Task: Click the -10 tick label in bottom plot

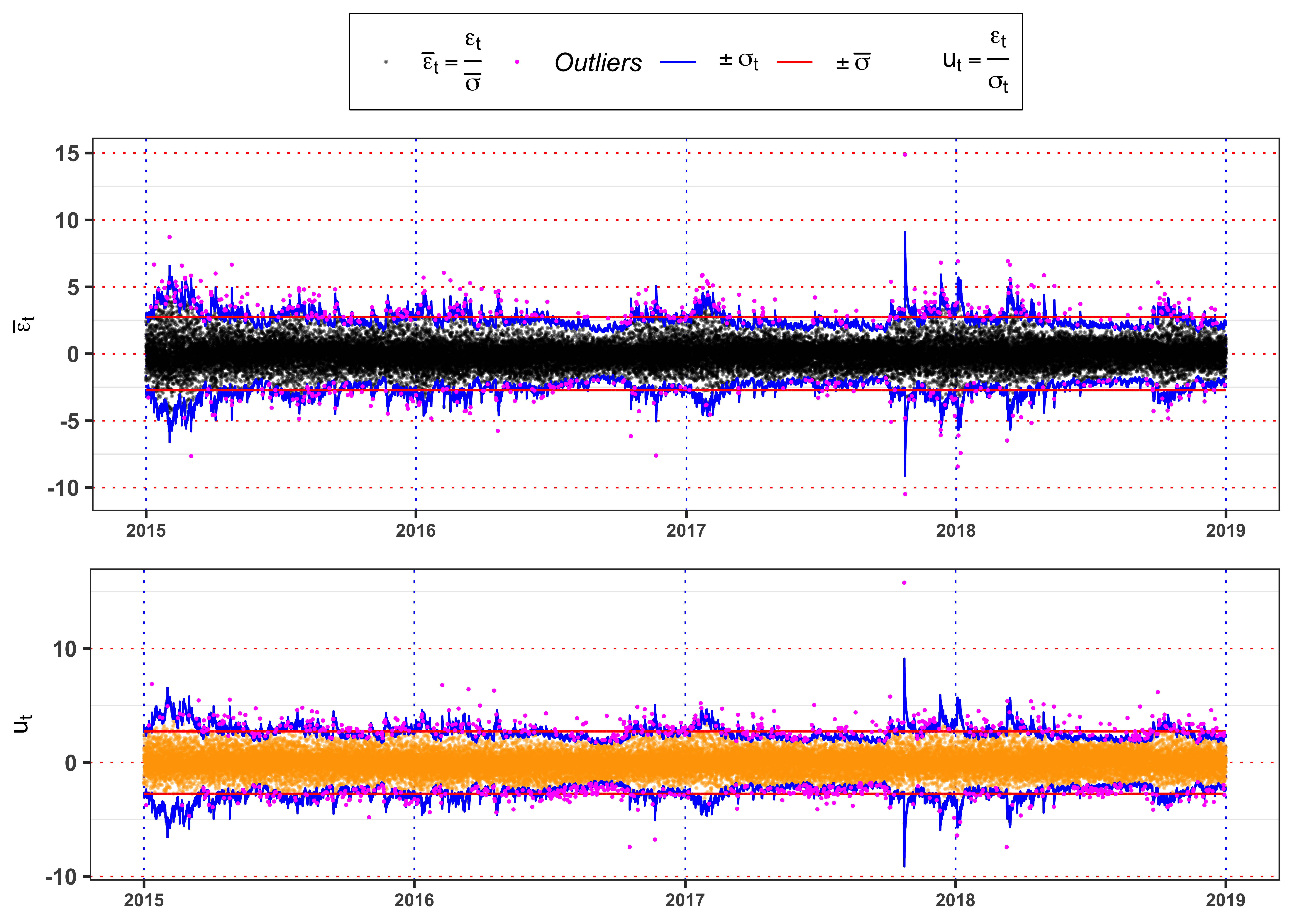Action: click(x=61, y=877)
